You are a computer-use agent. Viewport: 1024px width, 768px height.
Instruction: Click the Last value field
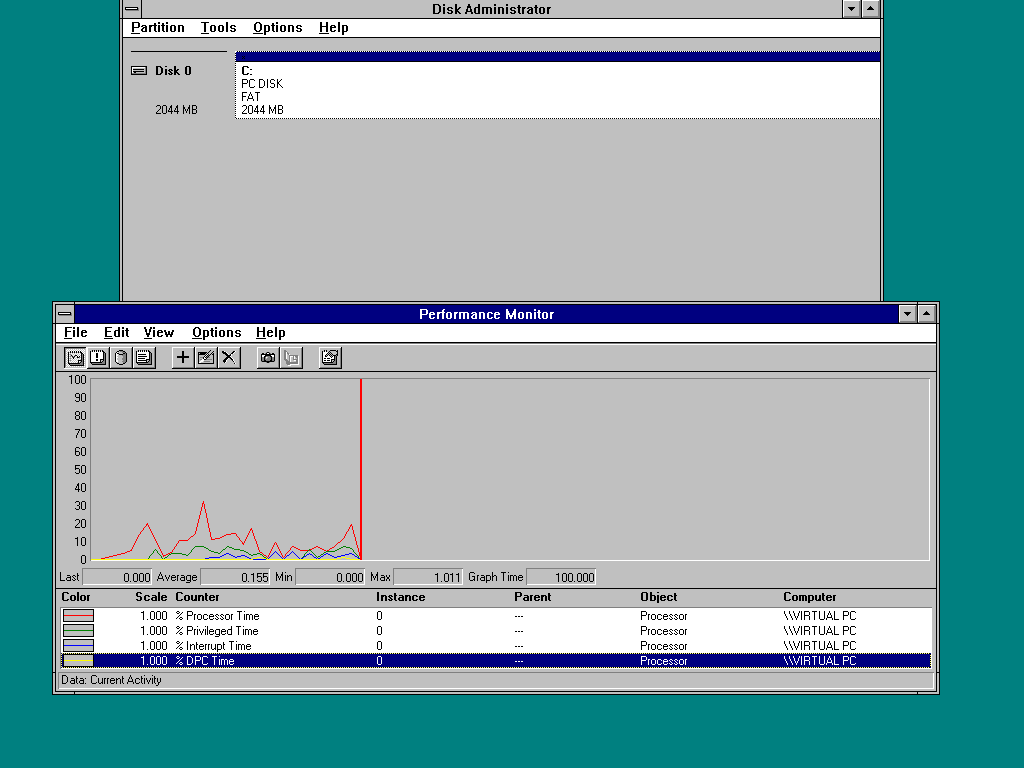pos(117,577)
